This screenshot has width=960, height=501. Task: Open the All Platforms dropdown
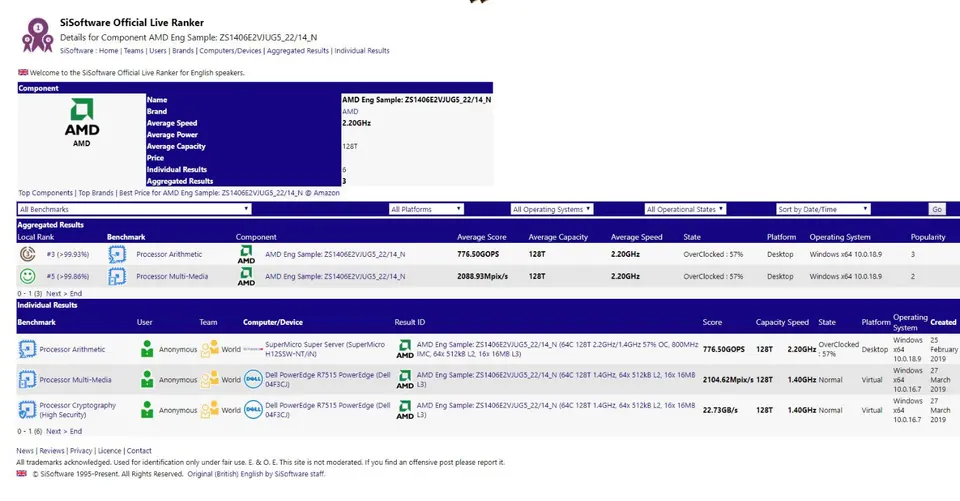click(425, 209)
